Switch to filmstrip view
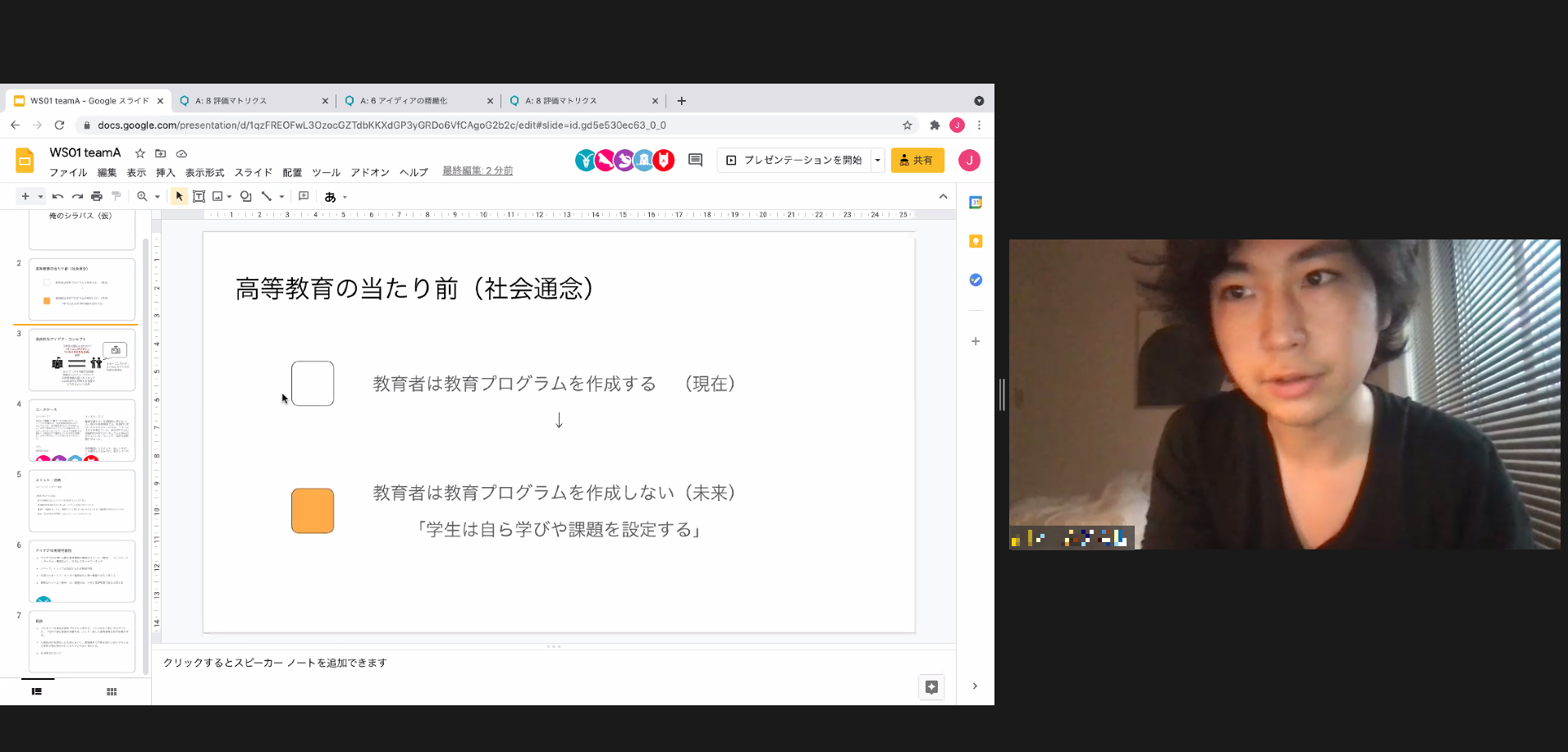 point(37,691)
